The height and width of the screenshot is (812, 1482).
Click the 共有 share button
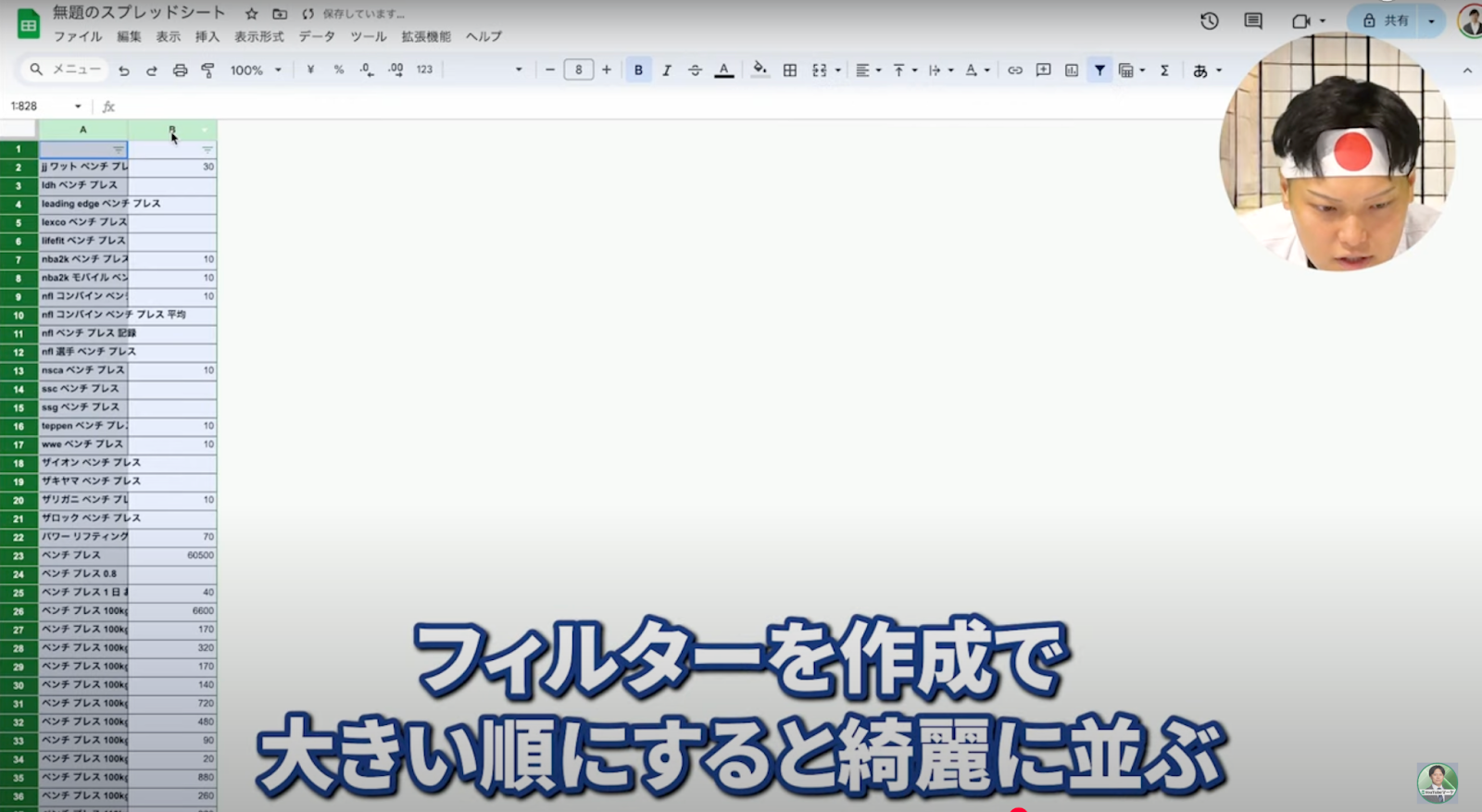click(x=1386, y=20)
